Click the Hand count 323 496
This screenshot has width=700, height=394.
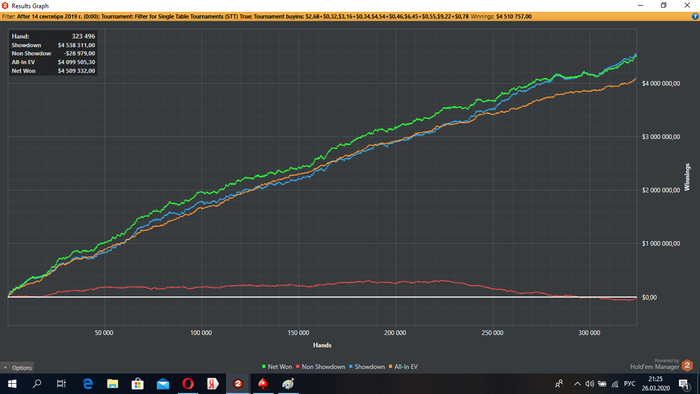coord(83,36)
